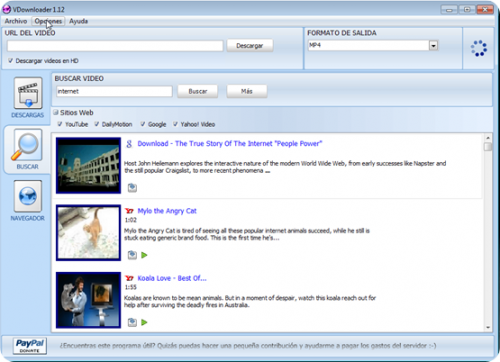Click the Koala Love video thumbnail

[88, 300]
